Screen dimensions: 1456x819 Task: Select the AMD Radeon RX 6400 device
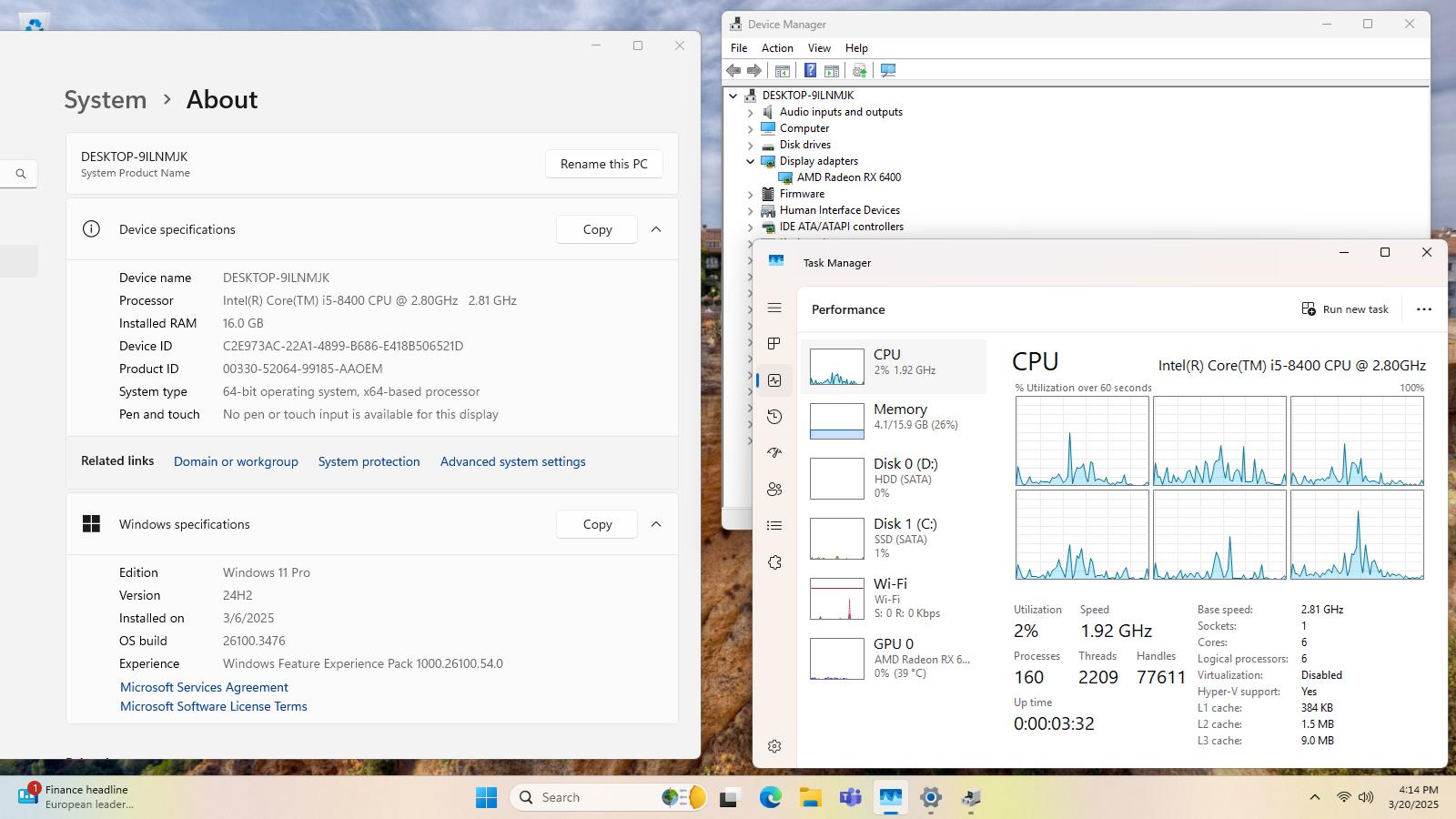pyautogui.click(x=849, y=177)
